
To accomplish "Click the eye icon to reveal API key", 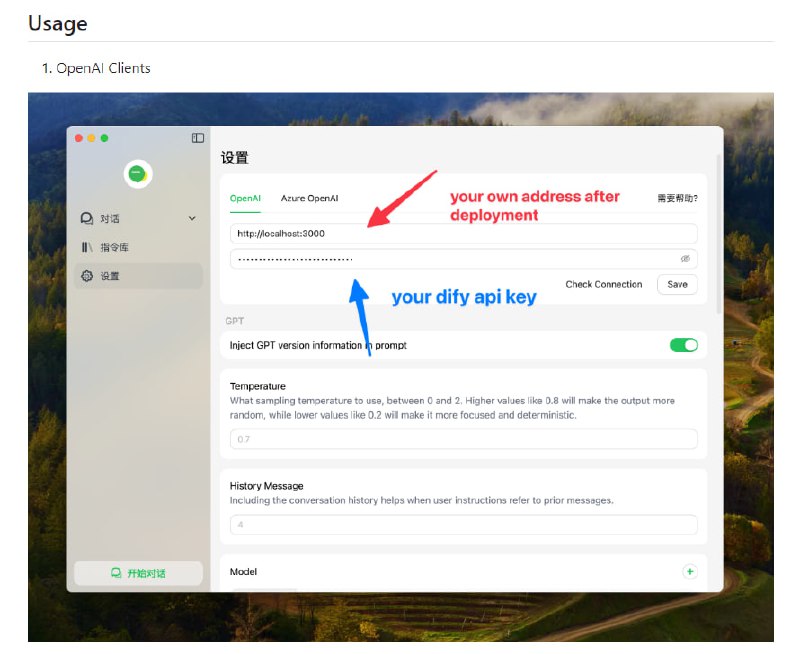I will point(686,260).
